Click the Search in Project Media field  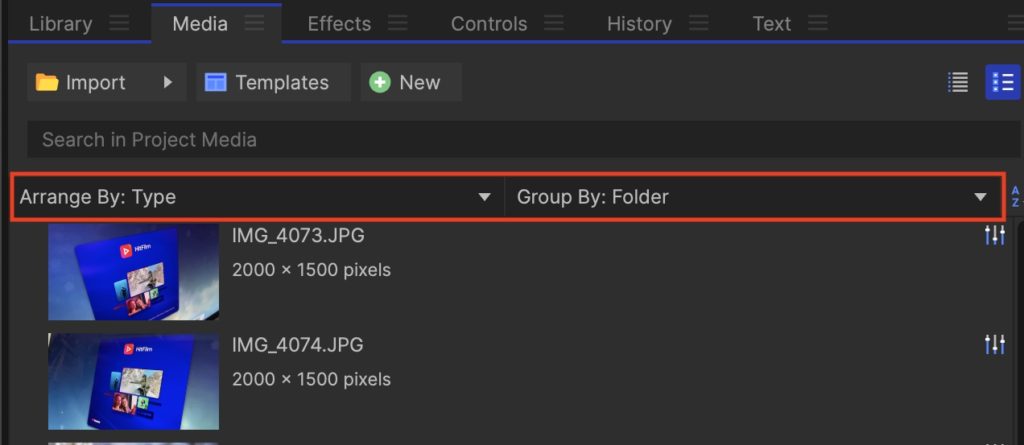tap(500, 140)
